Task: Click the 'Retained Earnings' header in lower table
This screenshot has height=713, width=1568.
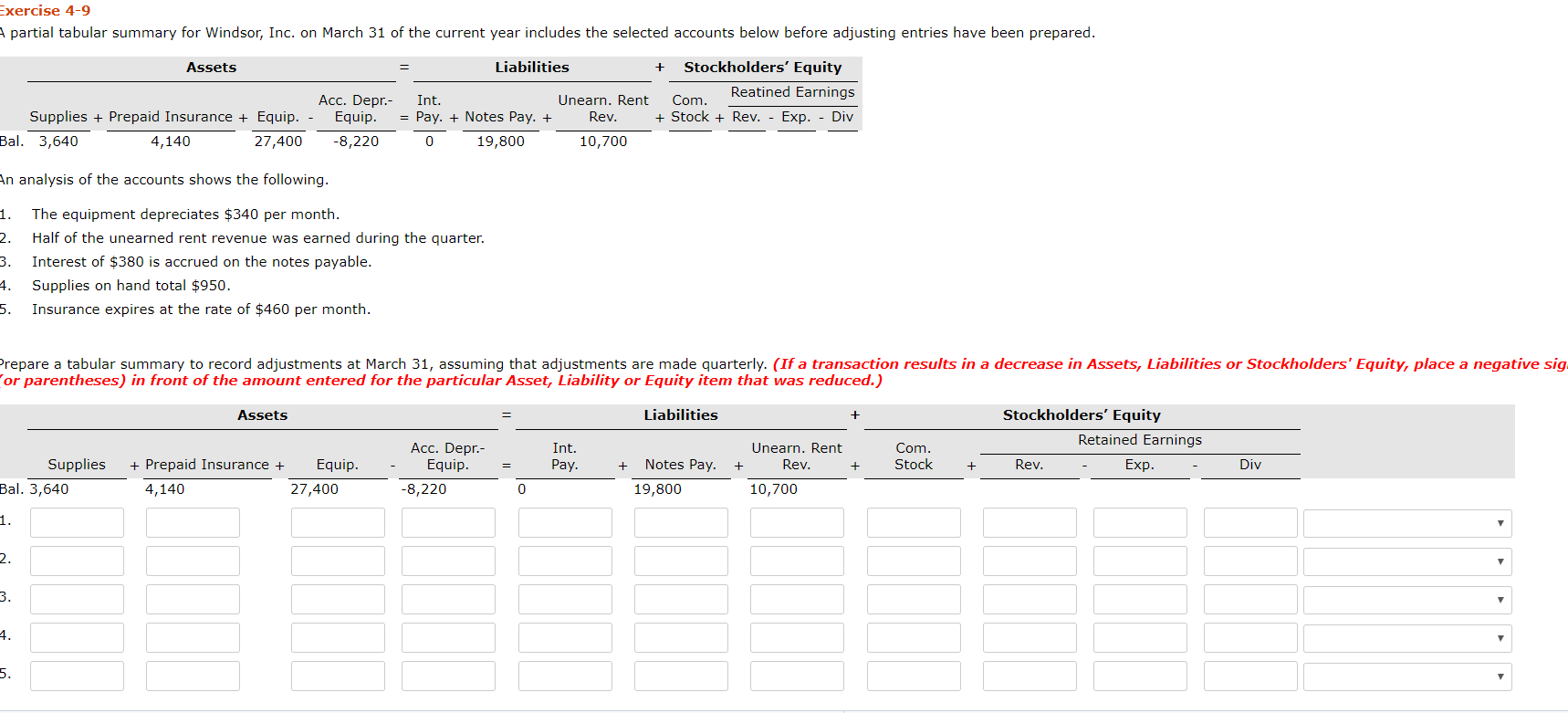Action: (1139, 440)
